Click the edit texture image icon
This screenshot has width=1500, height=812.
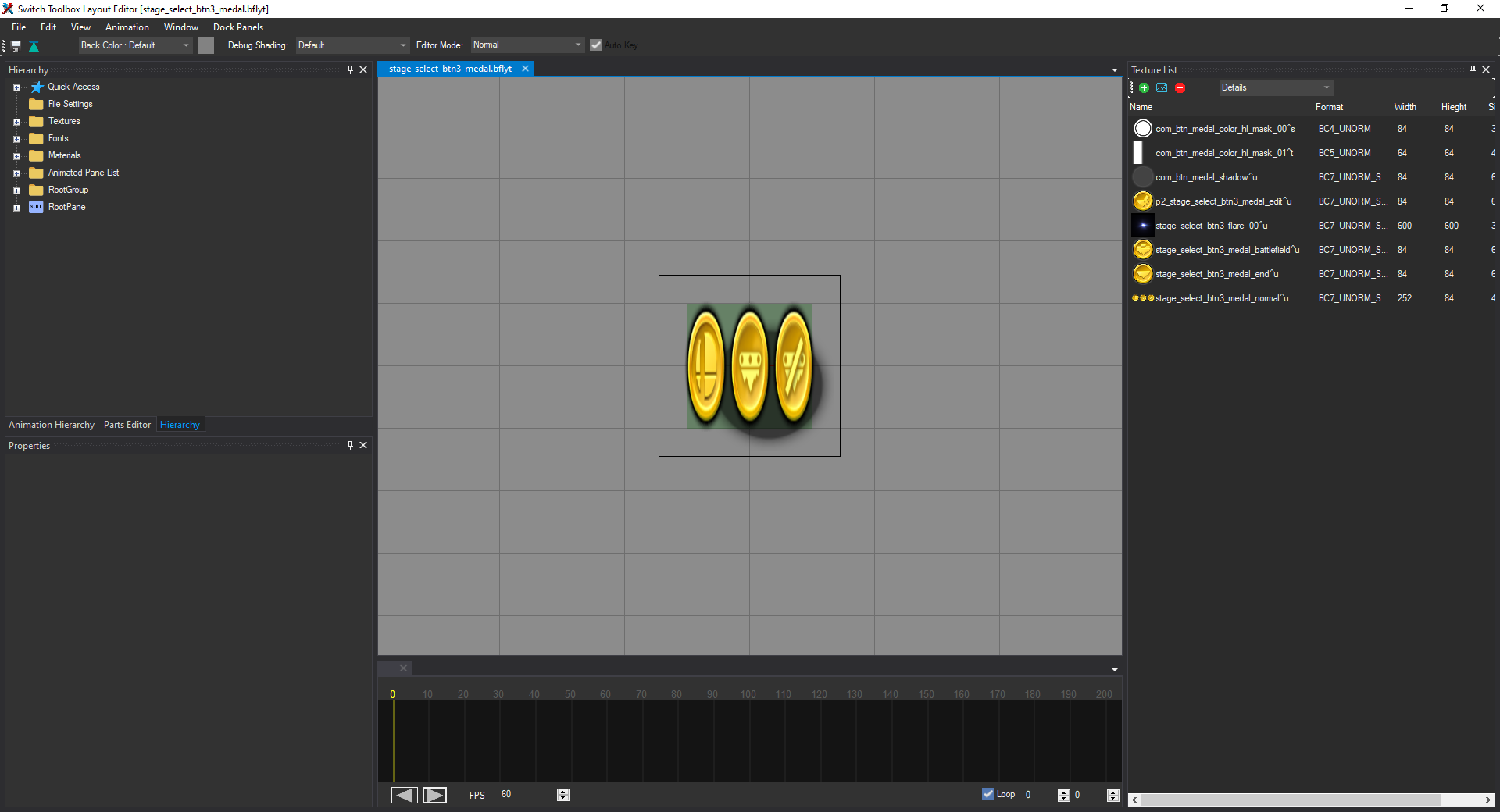click(x=1162, y=88)
